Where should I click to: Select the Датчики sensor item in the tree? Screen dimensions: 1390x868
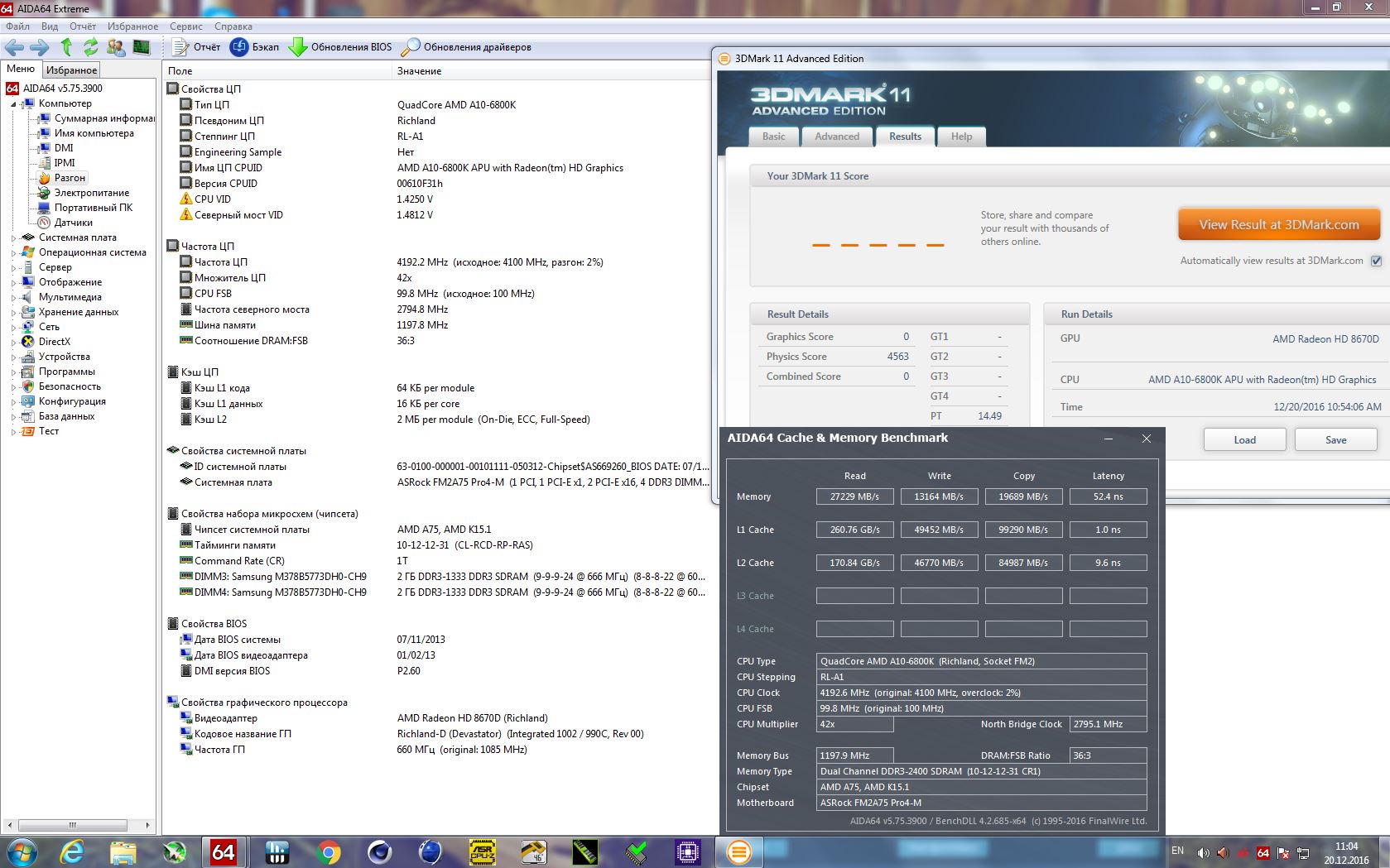click(x=73, y=223)
